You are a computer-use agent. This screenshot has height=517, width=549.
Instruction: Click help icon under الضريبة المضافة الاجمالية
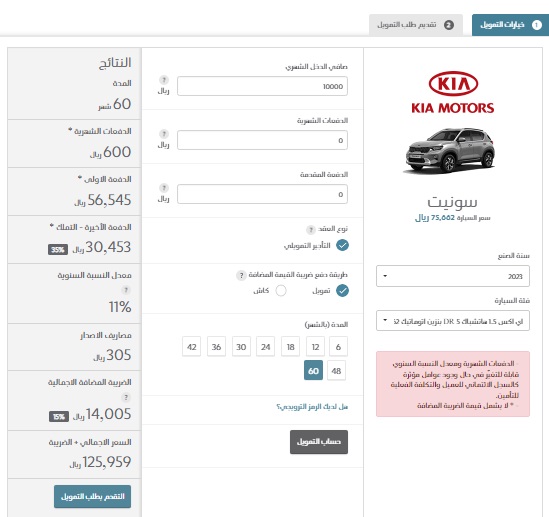coord(126,397)
